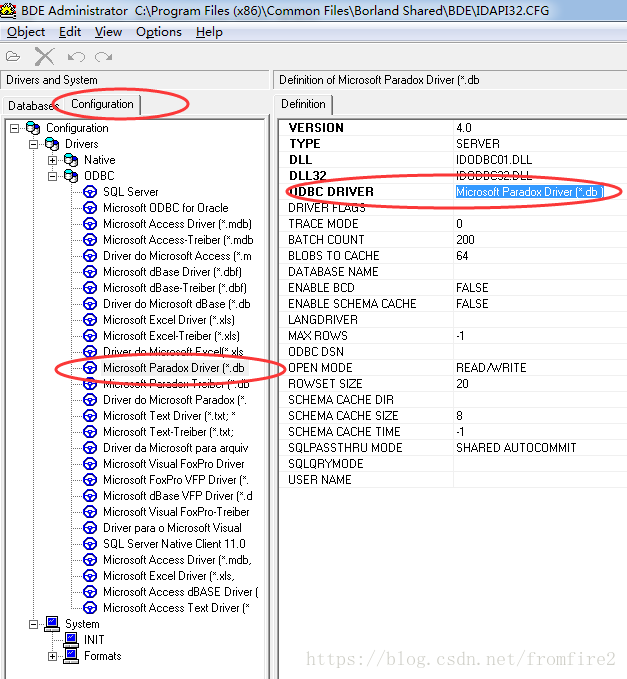Select Microsoft FoxPro VFP Driver entry

[175, 480]
